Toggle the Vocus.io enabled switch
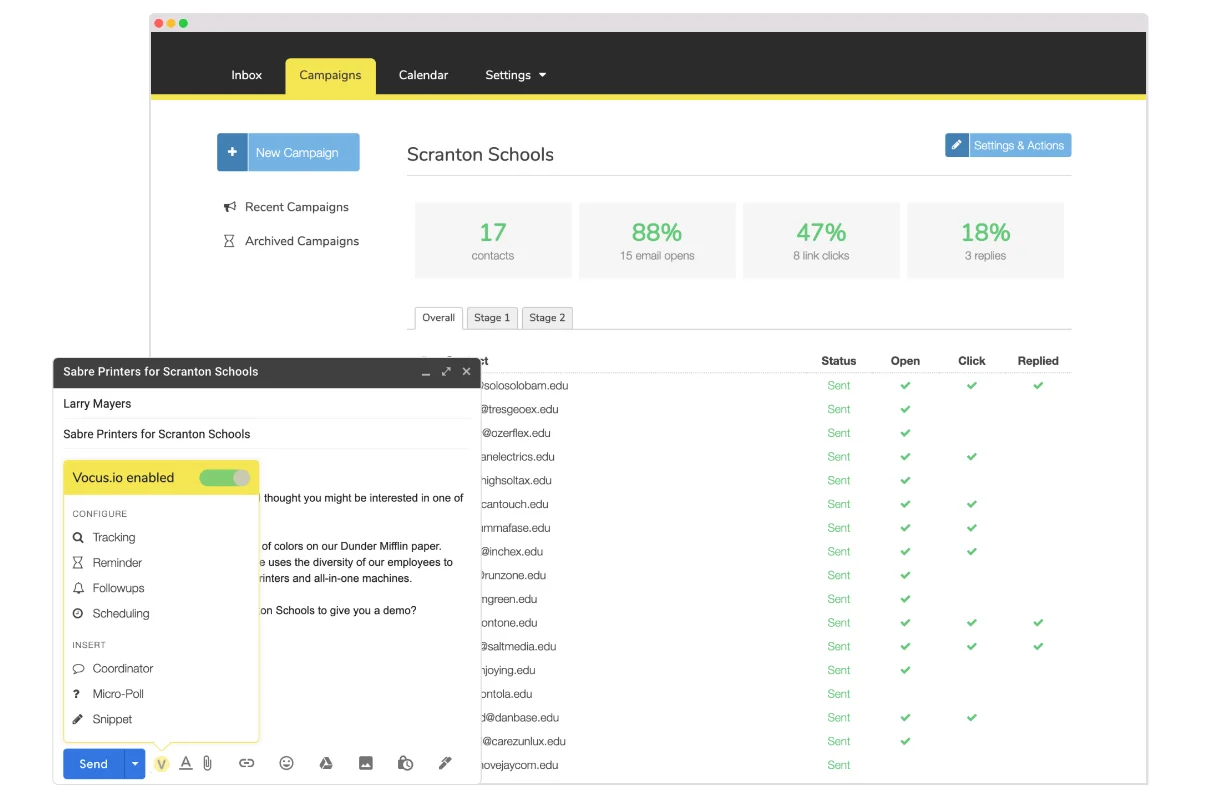Screen dimensions: 1214x802 coord(225,478)
